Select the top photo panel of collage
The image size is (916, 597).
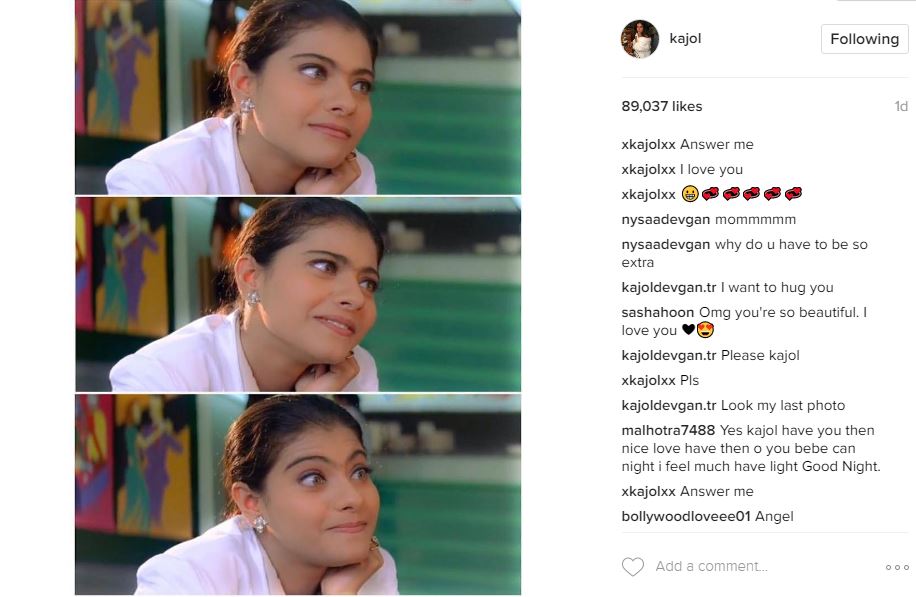(298, 97)
